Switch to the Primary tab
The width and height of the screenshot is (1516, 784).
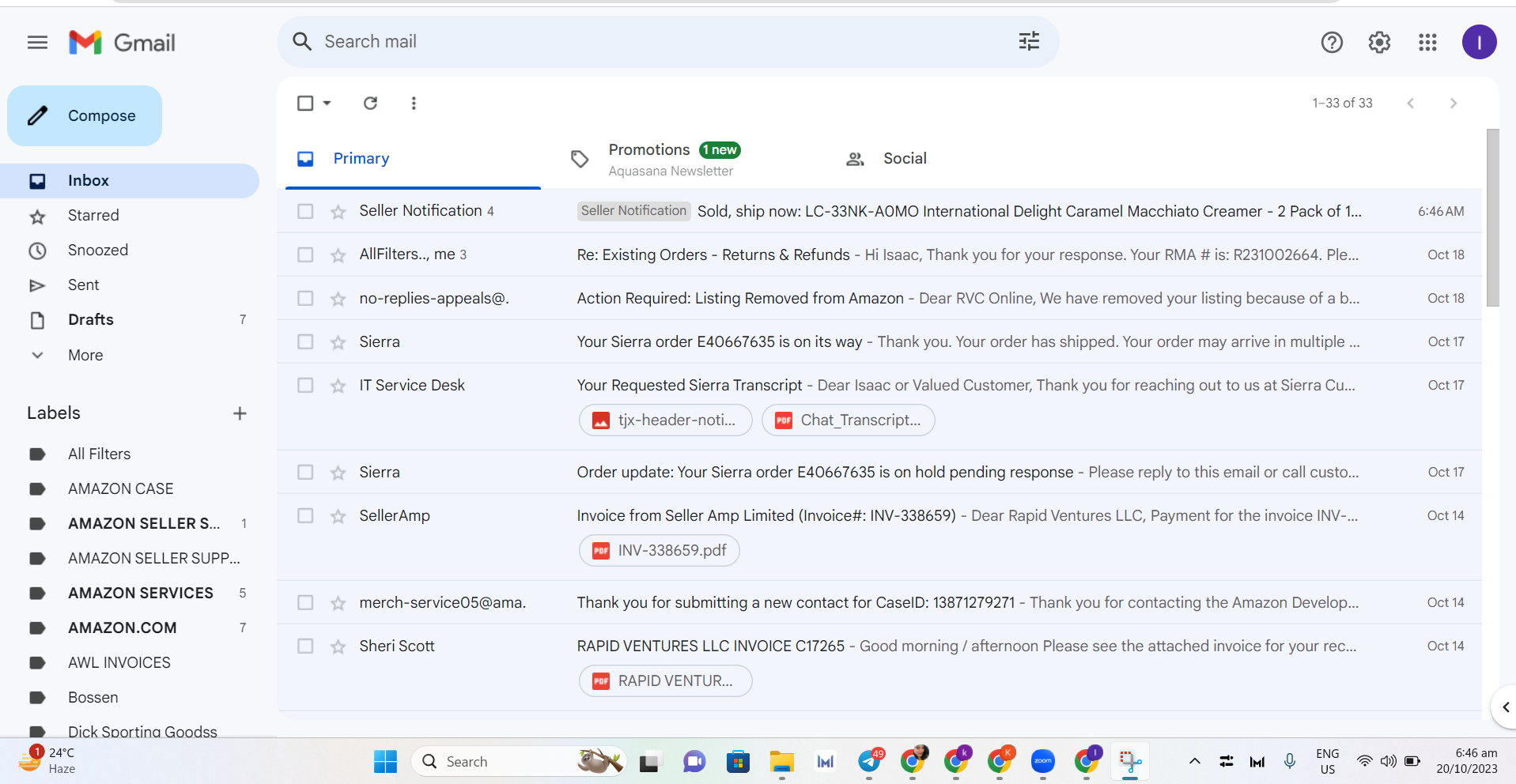coord(413,159)
